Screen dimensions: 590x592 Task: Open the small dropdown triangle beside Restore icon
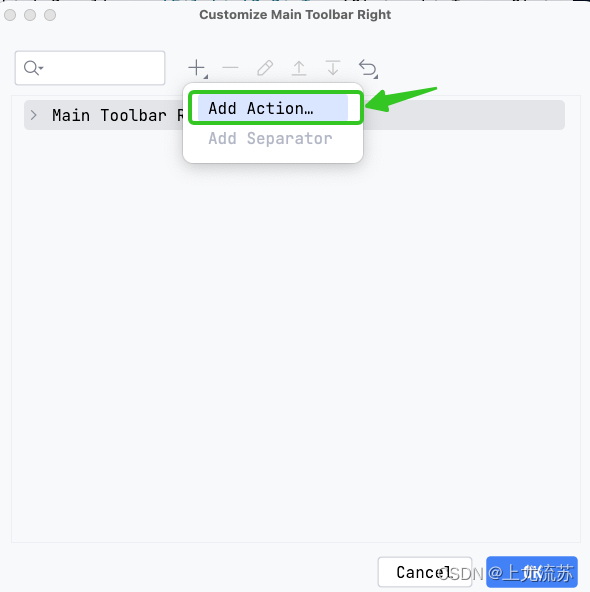(x=376, y=77)
